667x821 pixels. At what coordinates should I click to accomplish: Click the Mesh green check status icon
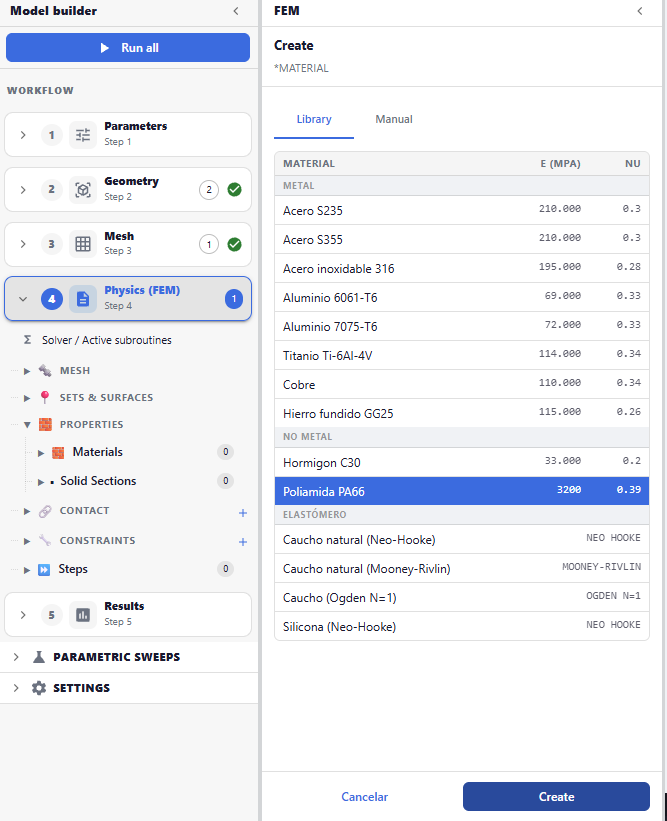coord(235,244)
